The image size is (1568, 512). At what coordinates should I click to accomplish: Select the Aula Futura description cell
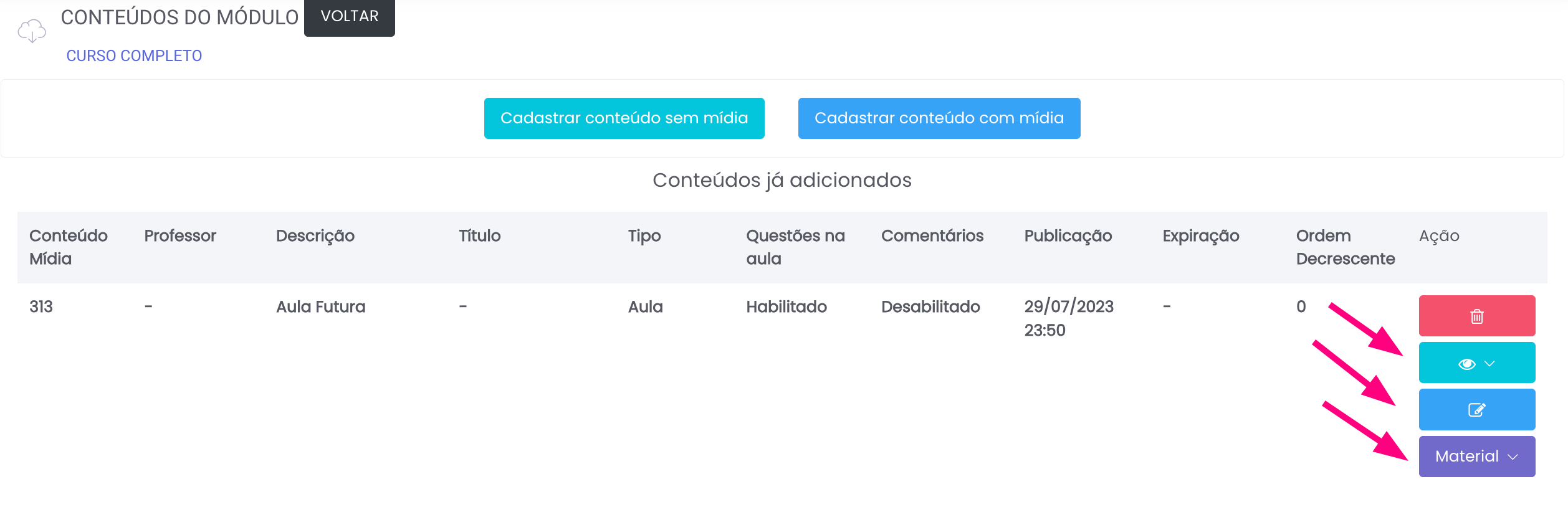pyautogui.click(x=320, y=306)
